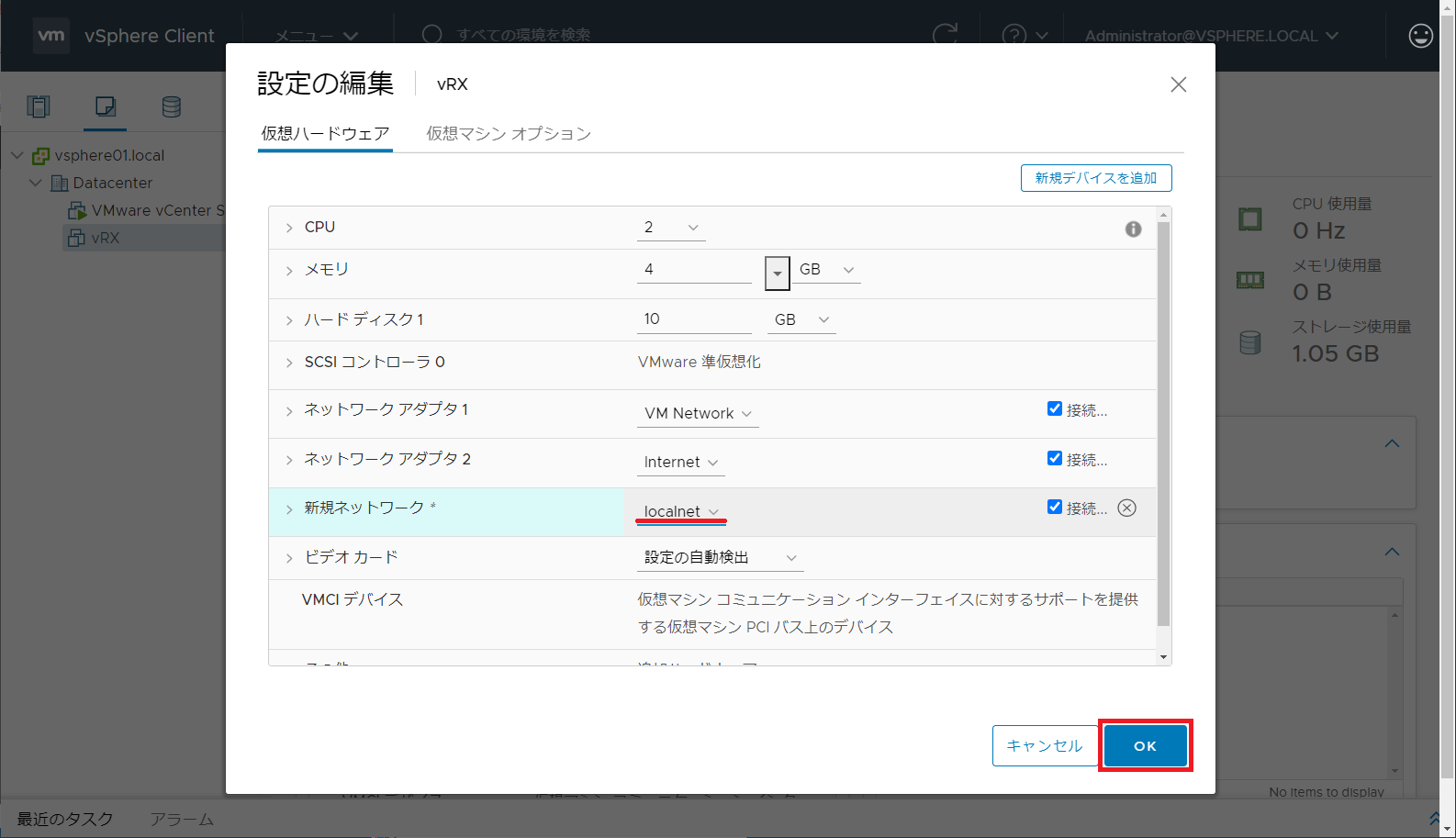Click the OK button
This screenshot has width=1456, height=838.
(x=1146, y=745)
